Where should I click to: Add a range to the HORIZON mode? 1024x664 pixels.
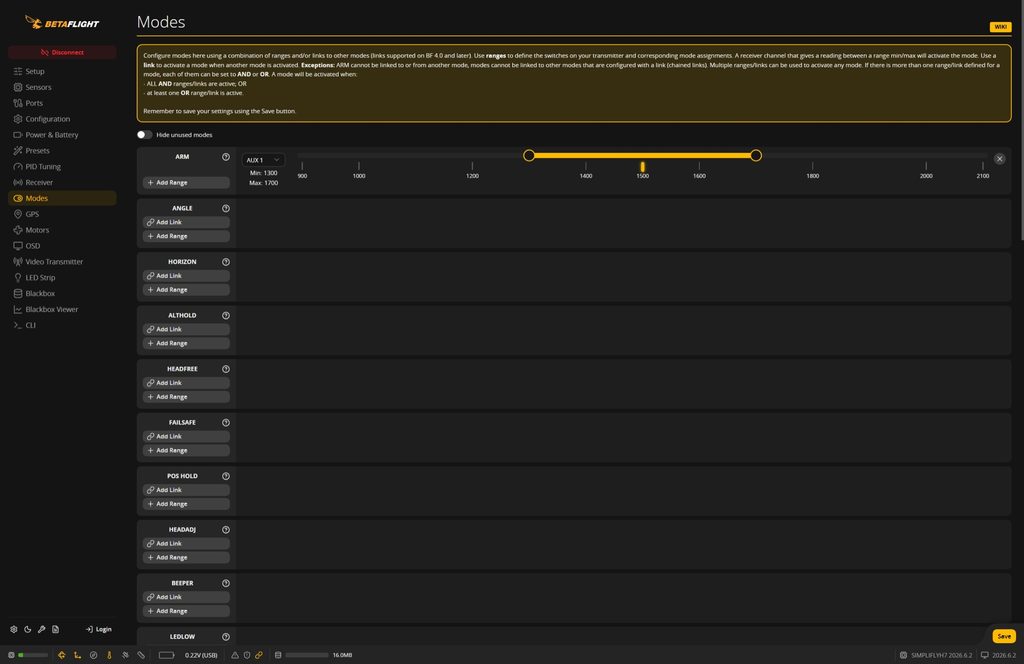186,290
